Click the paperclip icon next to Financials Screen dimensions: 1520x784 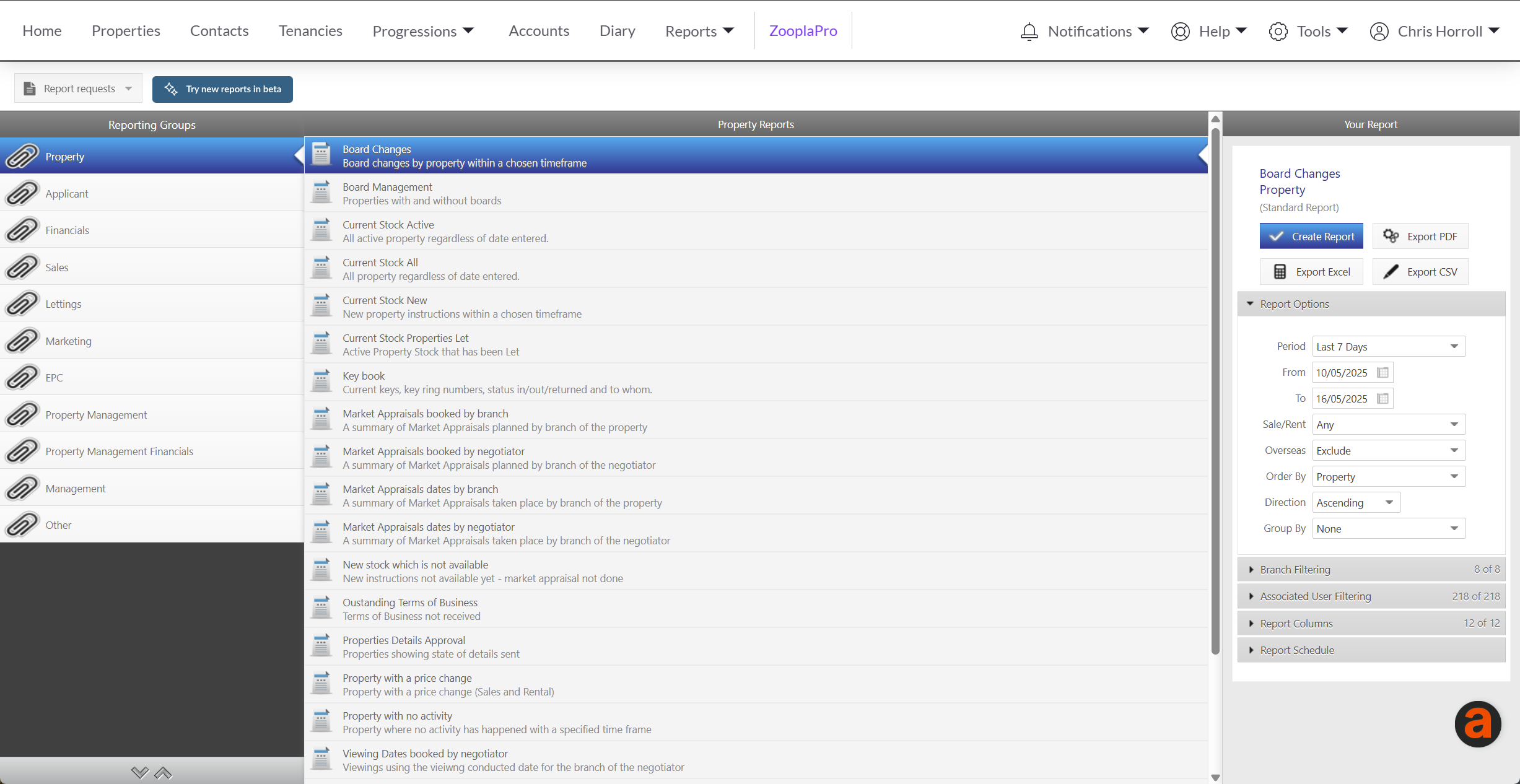click(22, 230)
